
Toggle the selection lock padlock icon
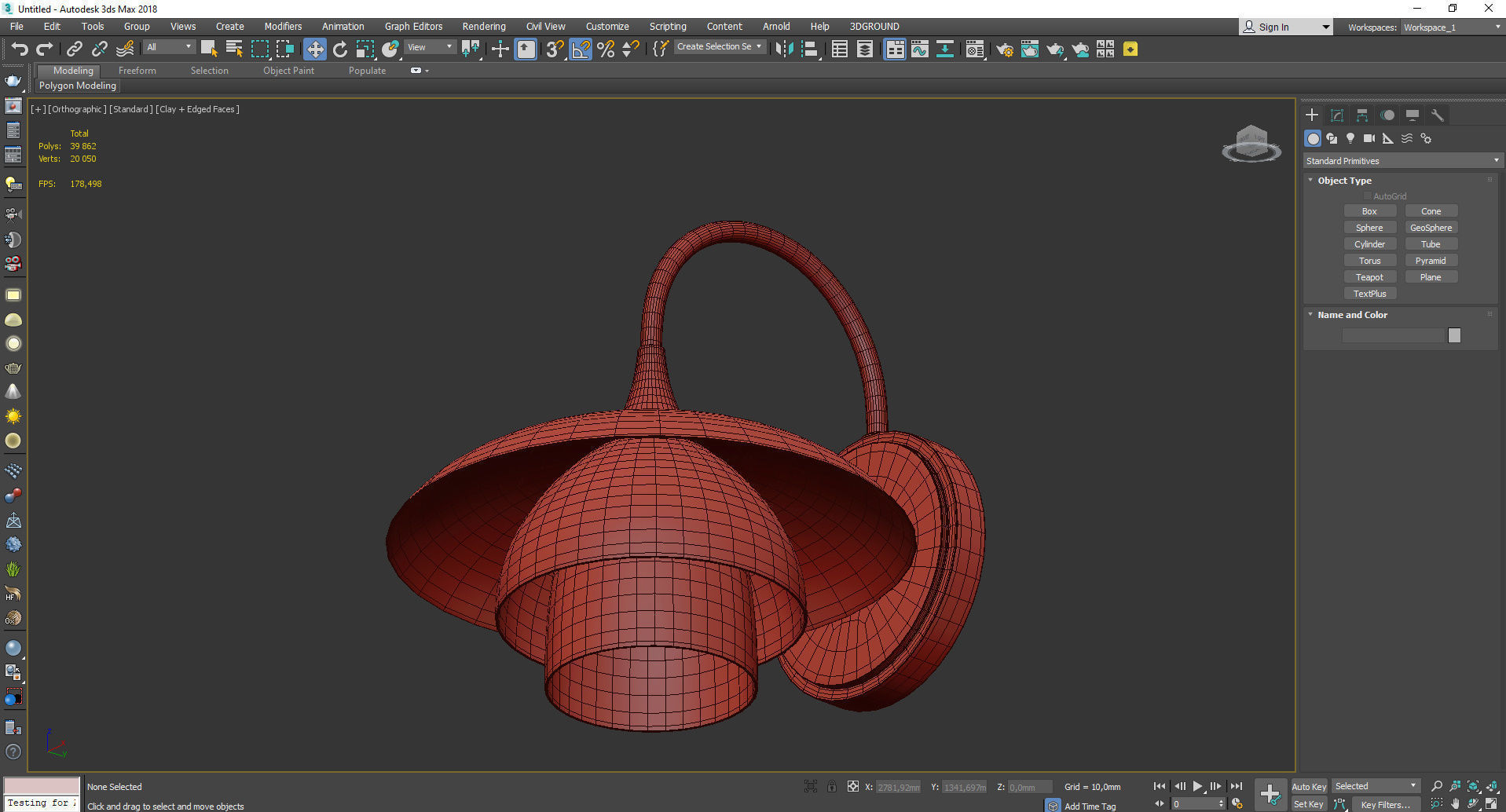tap(831, 786)
